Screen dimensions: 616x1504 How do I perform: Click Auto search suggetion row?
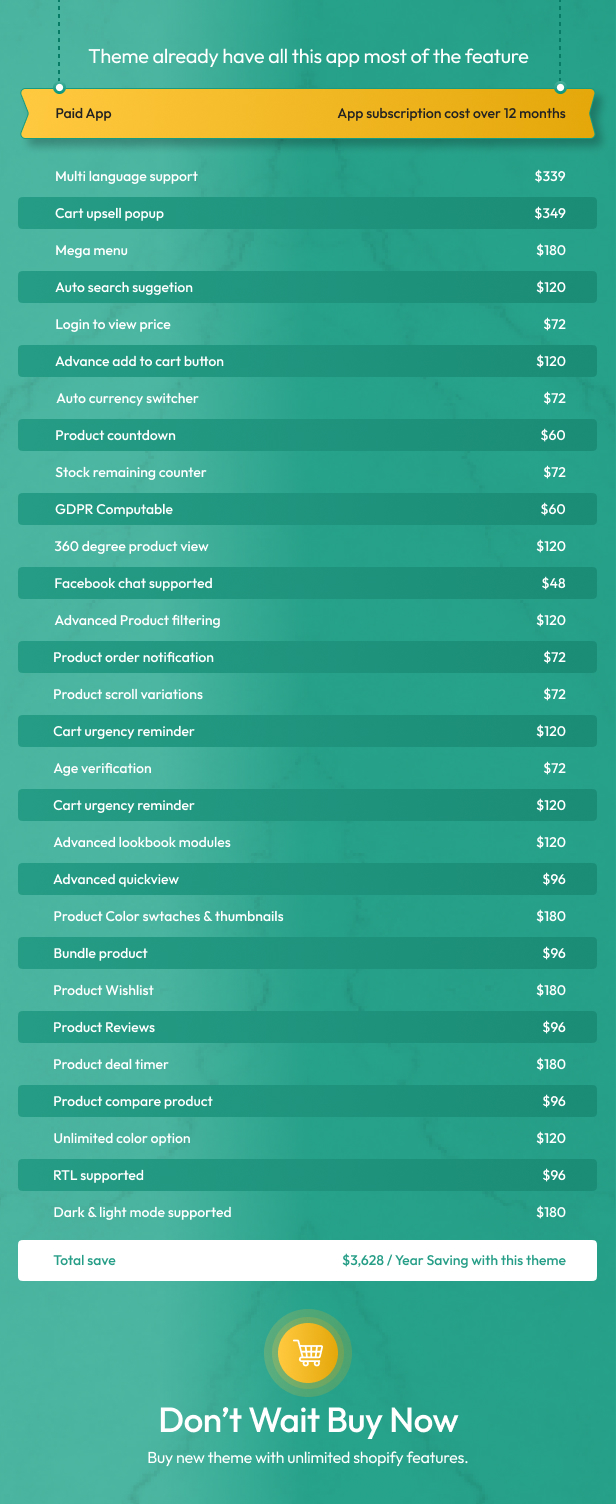(308, 287)
